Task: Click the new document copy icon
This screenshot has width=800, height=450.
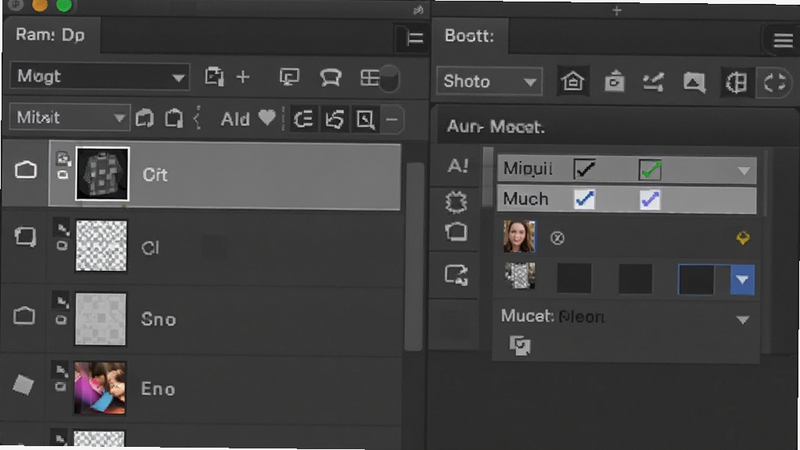Action: [x=214, y=77]
